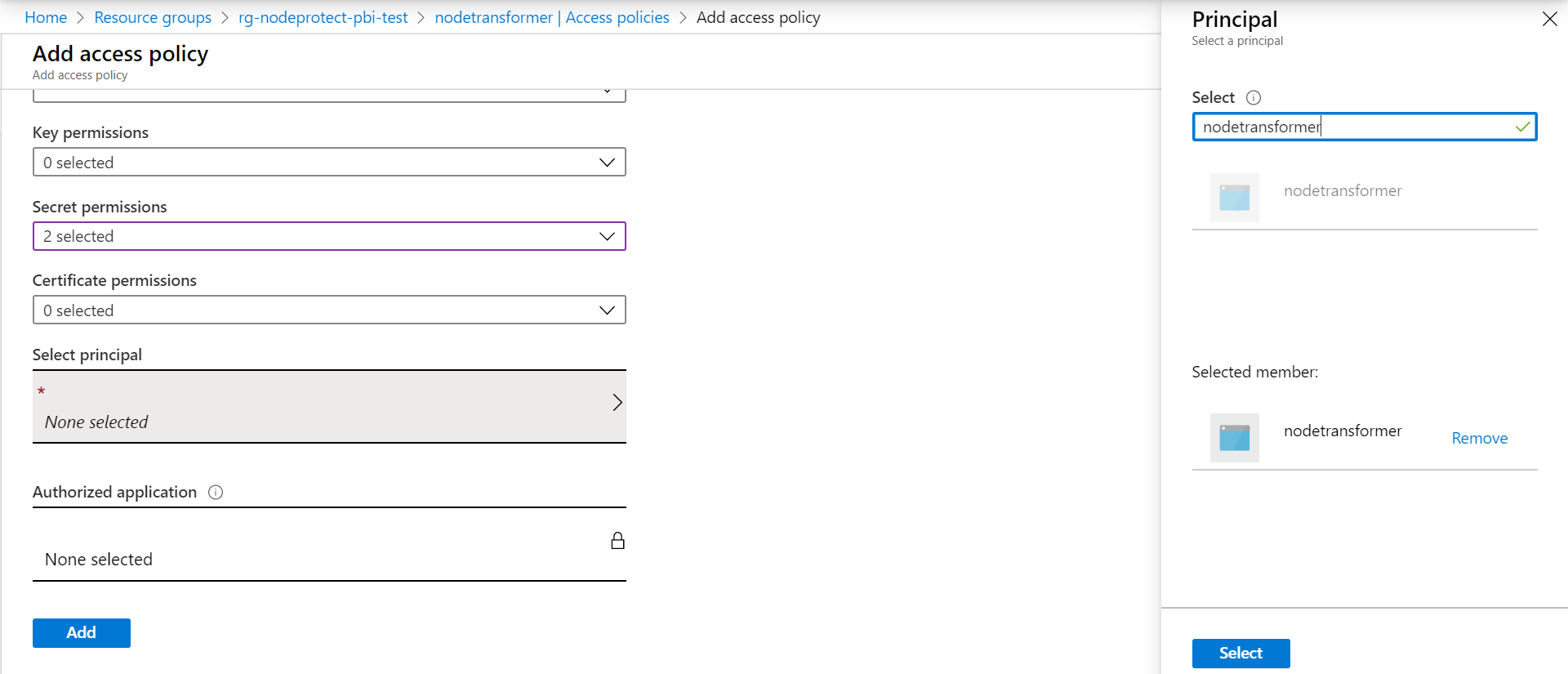Click the selected member nodetransformer app icon

1234,438
